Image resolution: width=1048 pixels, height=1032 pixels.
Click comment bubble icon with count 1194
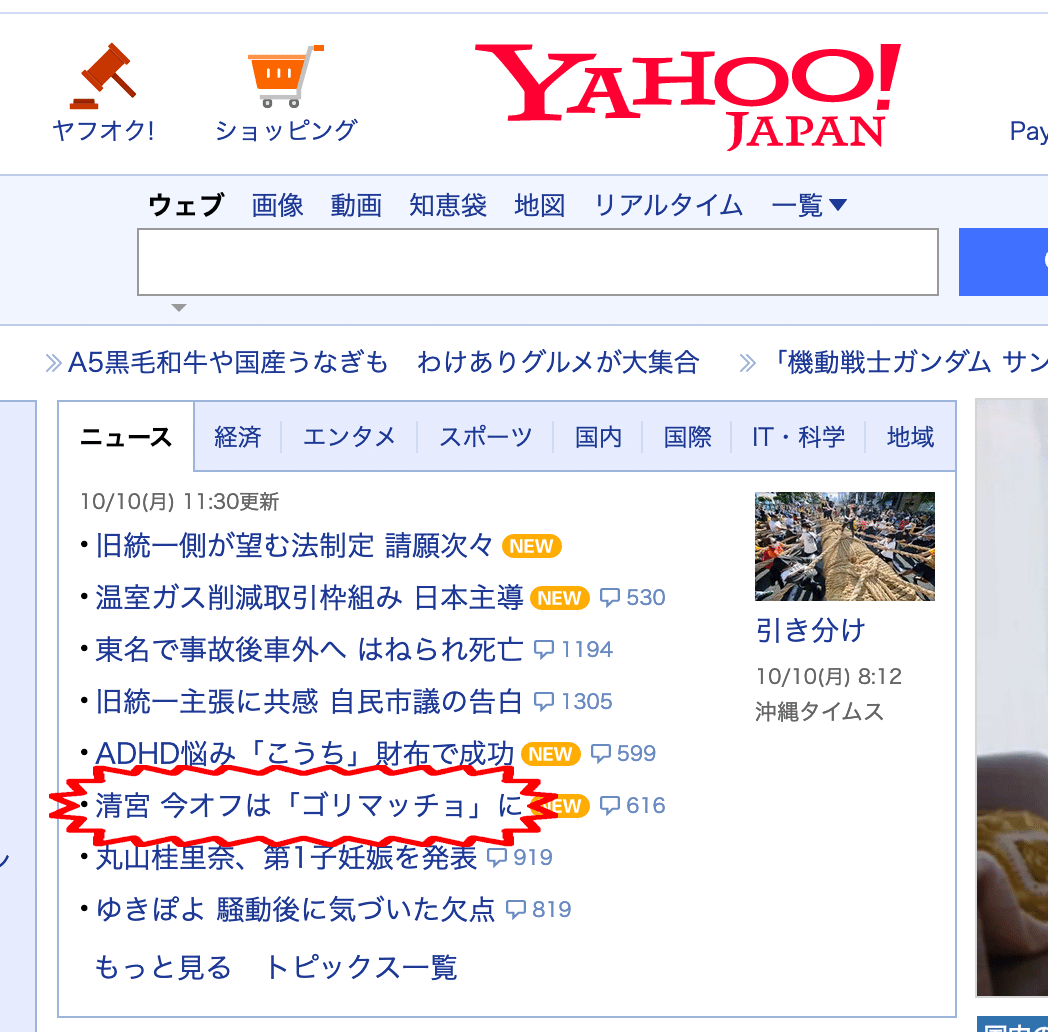coord(544,649)
